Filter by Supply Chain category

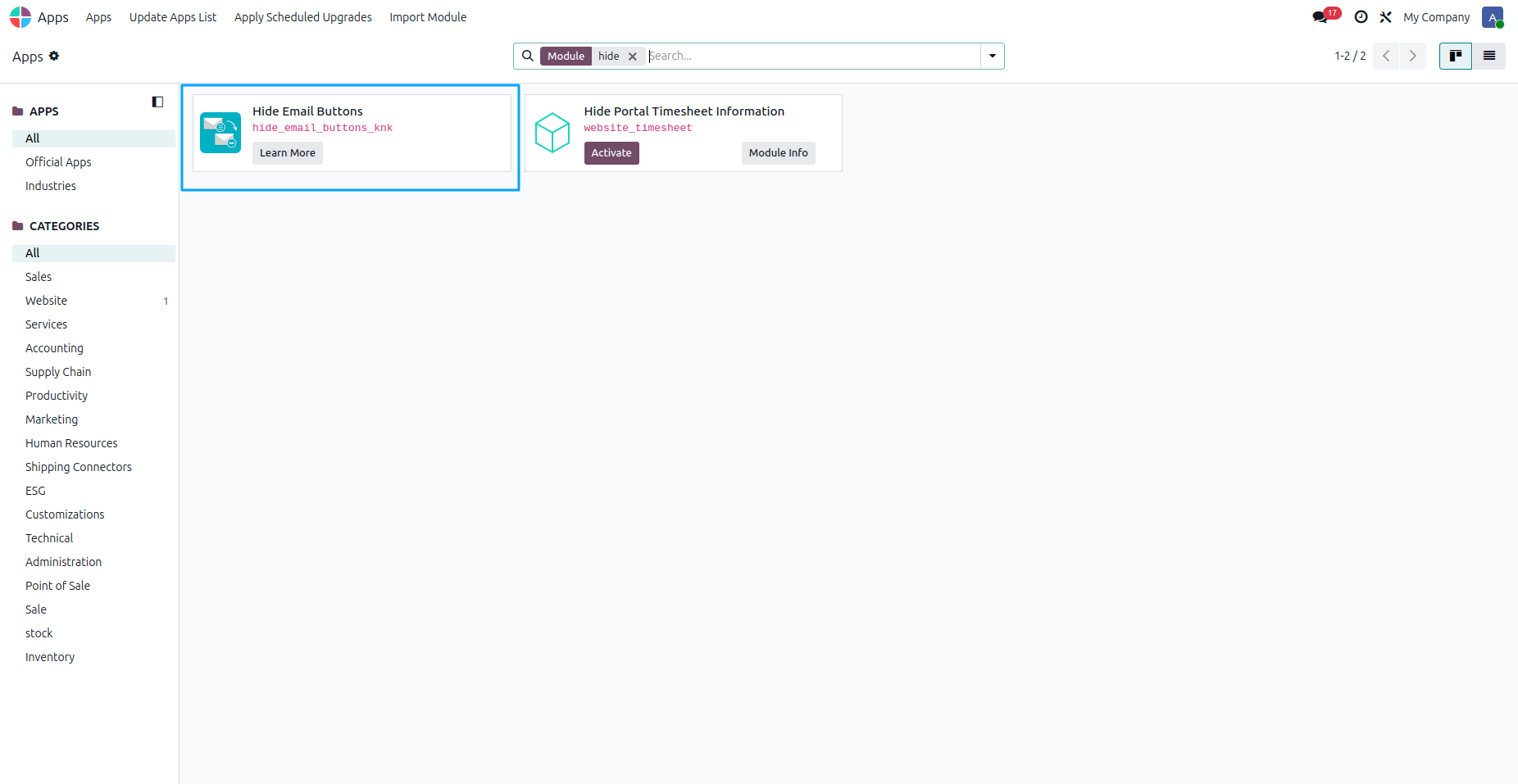(x=94, y=372)
